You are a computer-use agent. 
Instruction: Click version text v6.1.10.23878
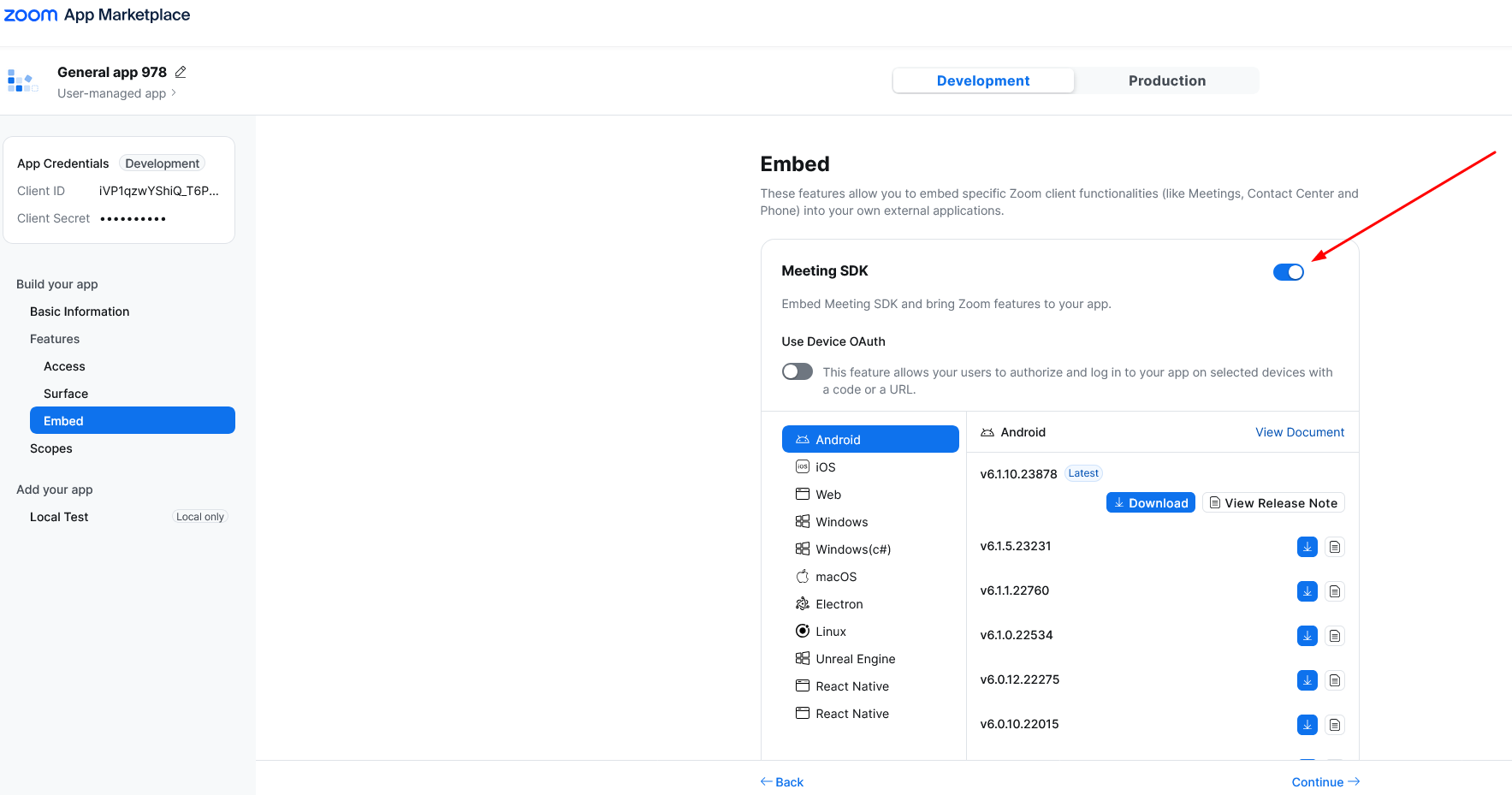coord(1018,474)
